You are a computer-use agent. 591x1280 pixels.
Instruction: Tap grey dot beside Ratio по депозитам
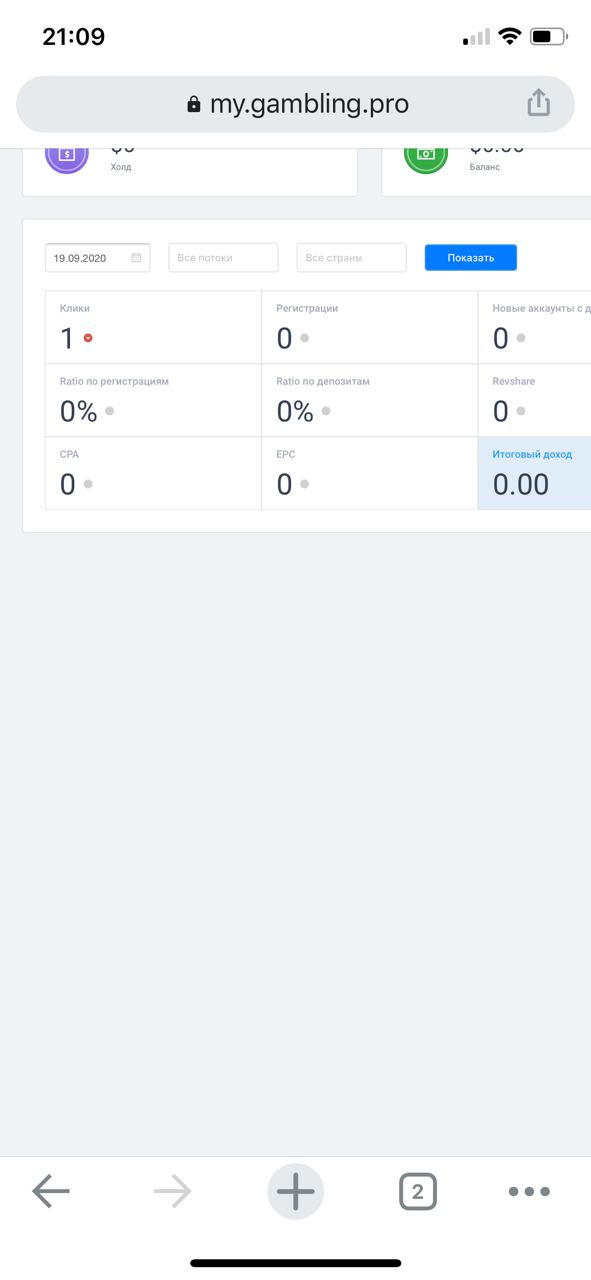[326, 411]
